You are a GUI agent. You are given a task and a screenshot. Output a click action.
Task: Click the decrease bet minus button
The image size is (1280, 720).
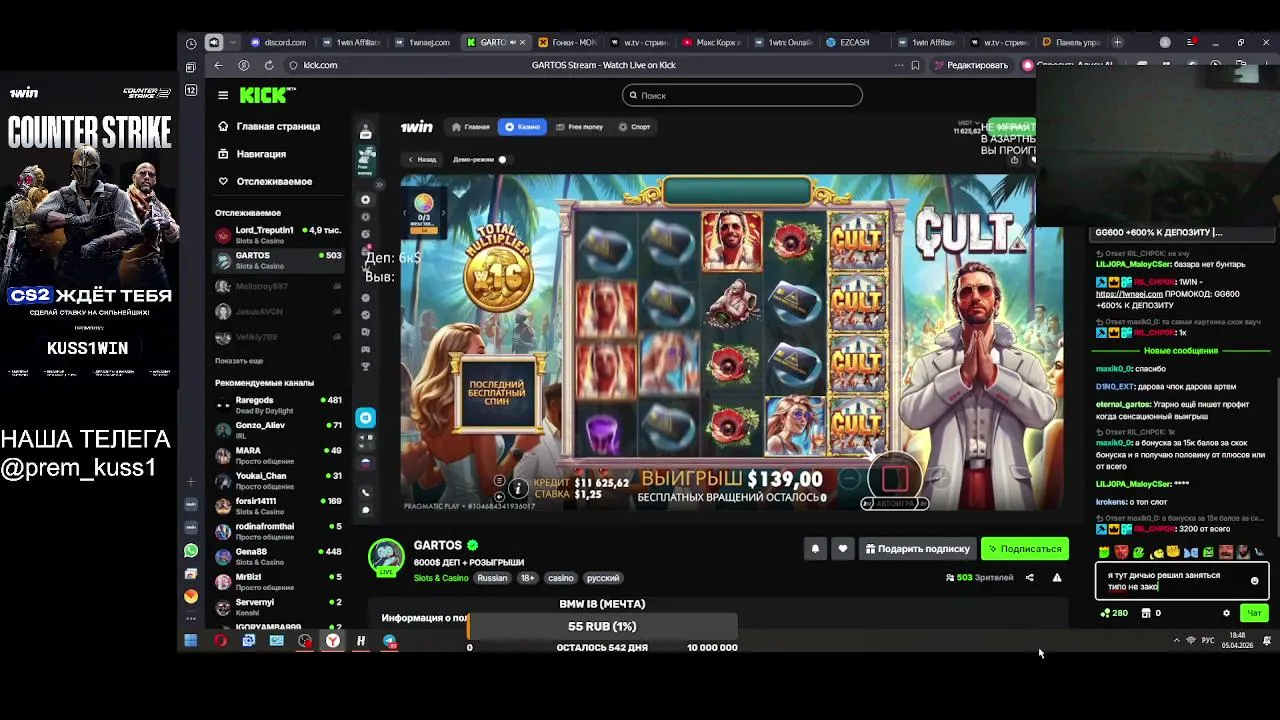tap(849, 479)
